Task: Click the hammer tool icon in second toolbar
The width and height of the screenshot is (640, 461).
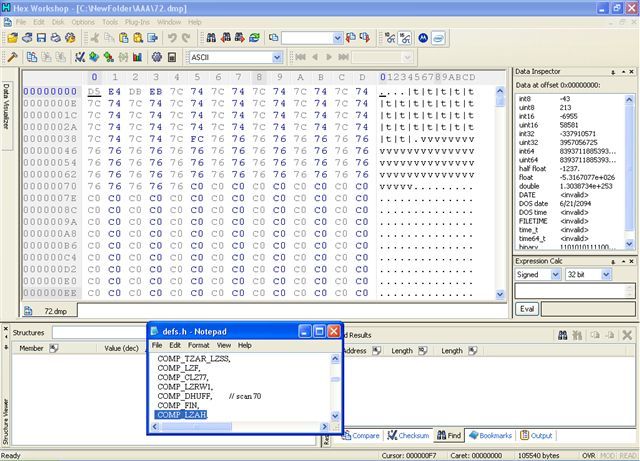Action: point(11,57)
